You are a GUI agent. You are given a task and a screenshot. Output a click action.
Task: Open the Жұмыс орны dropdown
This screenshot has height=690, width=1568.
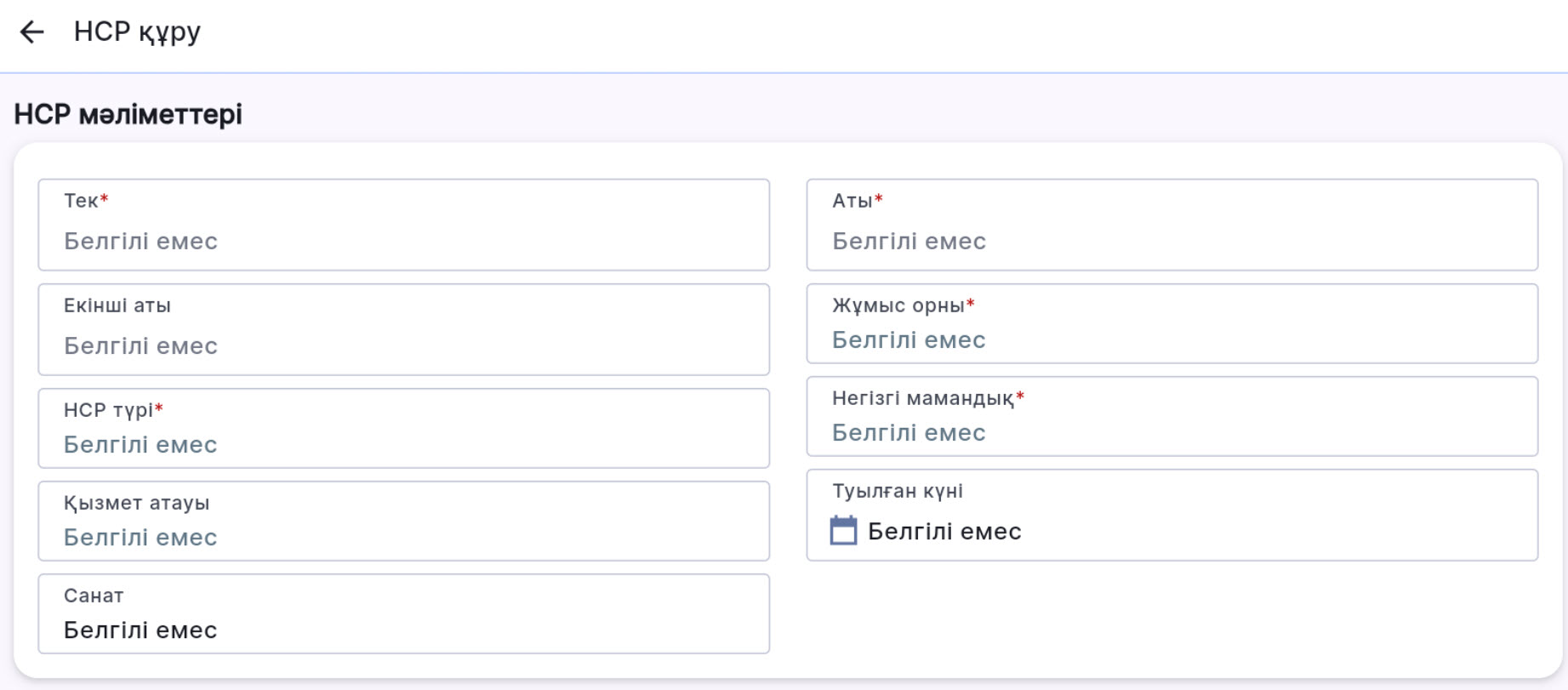click(x=1171, y=339)
